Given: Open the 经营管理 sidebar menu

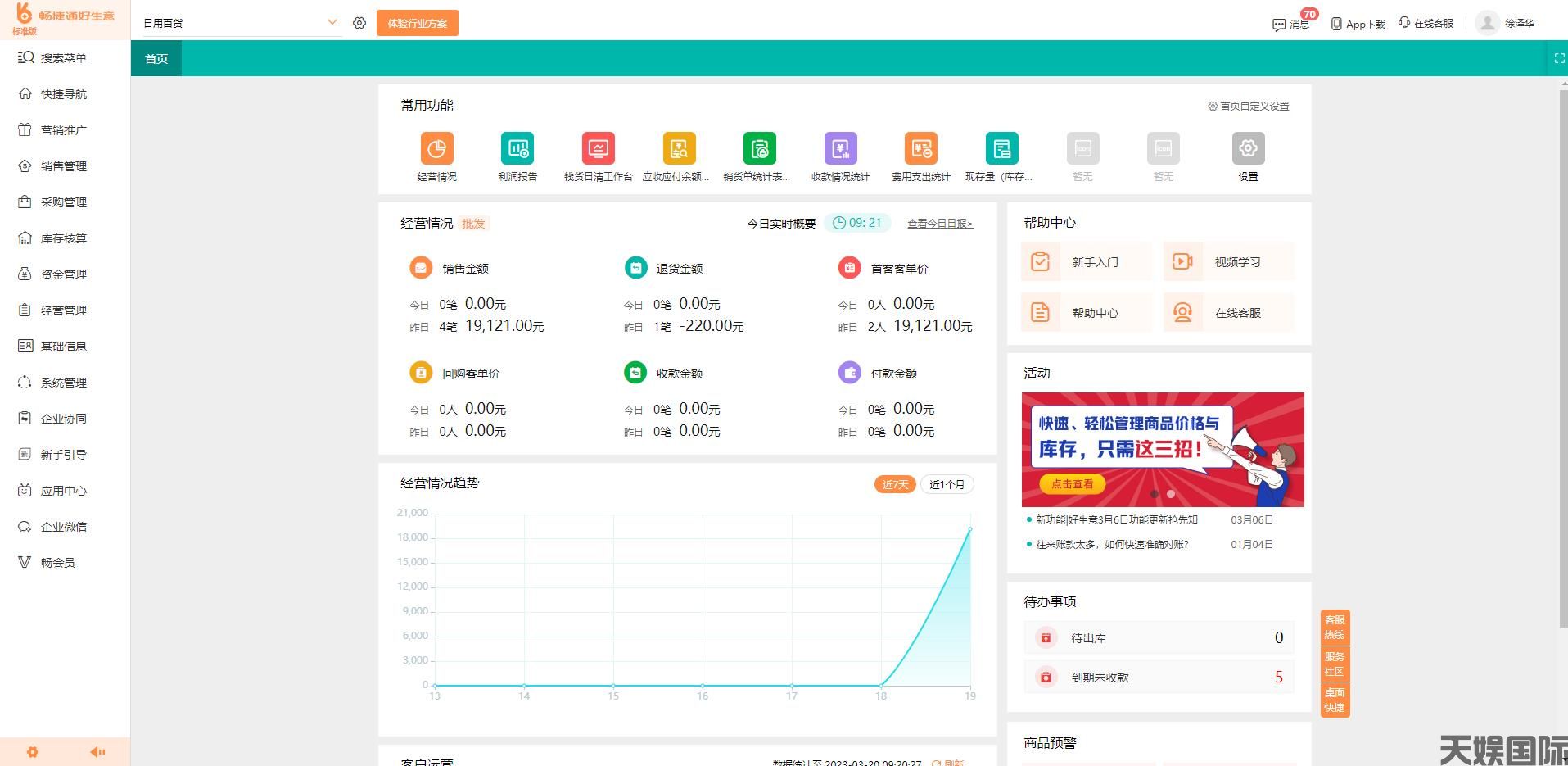Looking at the screenshot, I should [65, 310].
